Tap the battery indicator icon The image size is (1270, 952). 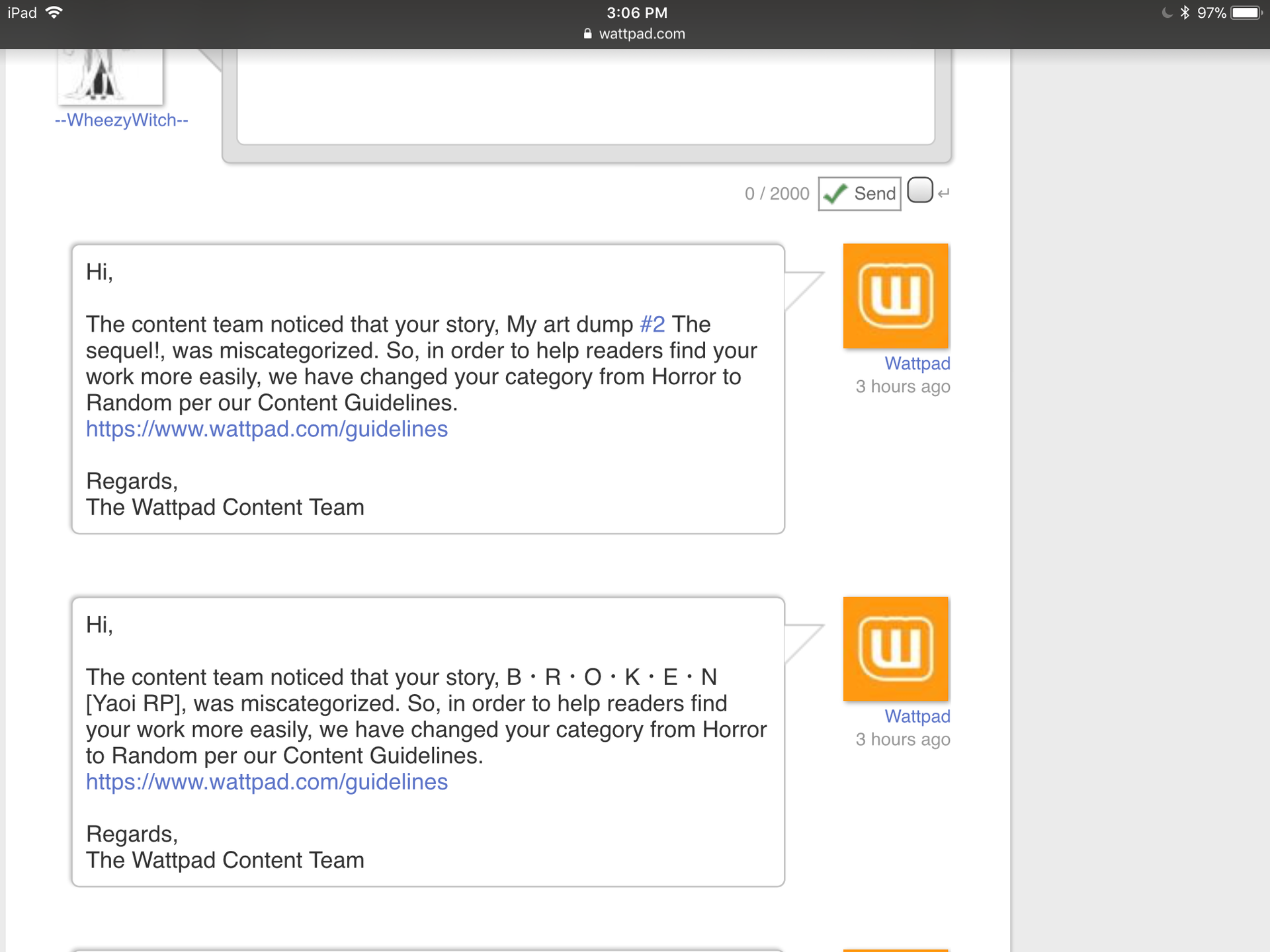(1247, 13)
